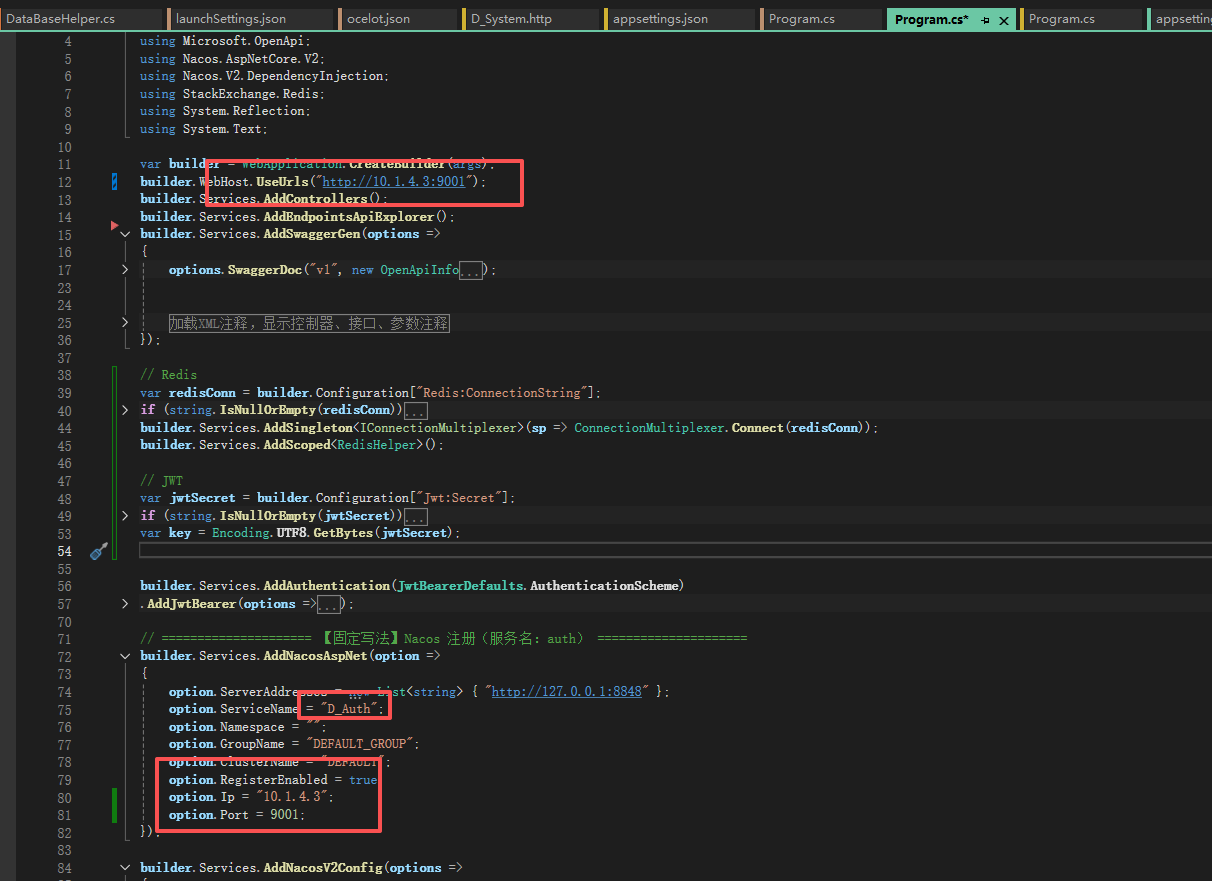
Task: Click the collapsed comment text 加载XML注释
Action: click(308, 323)
